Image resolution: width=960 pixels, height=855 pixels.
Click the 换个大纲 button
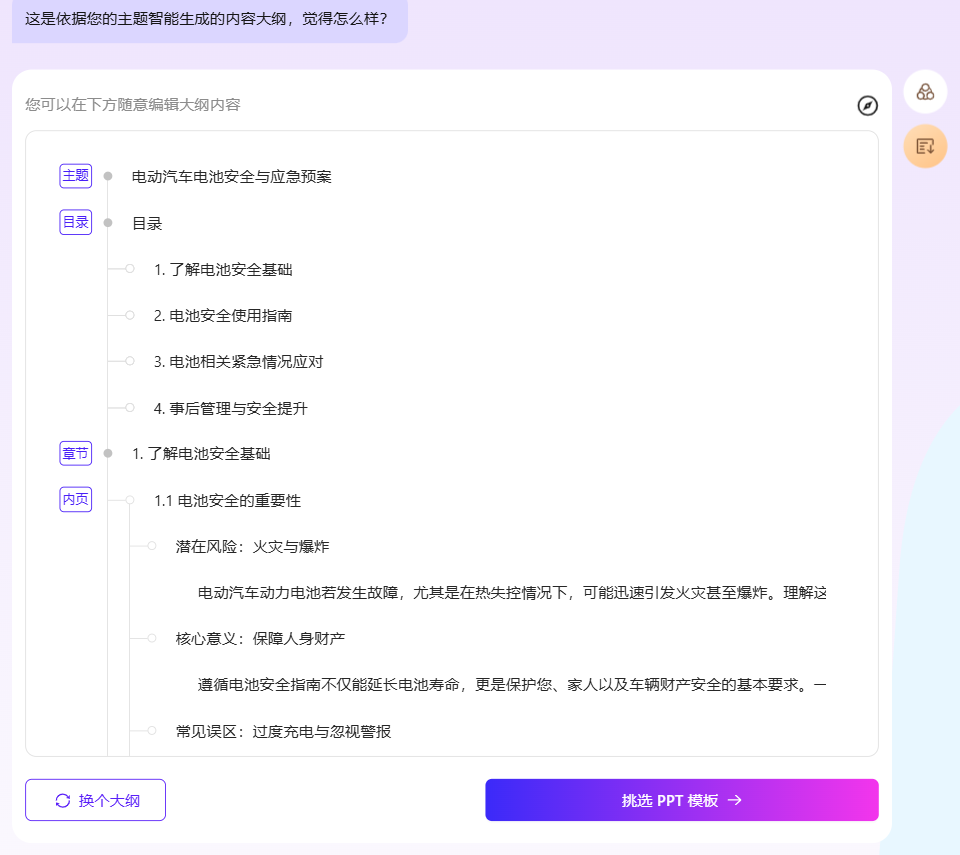(96, 800)
